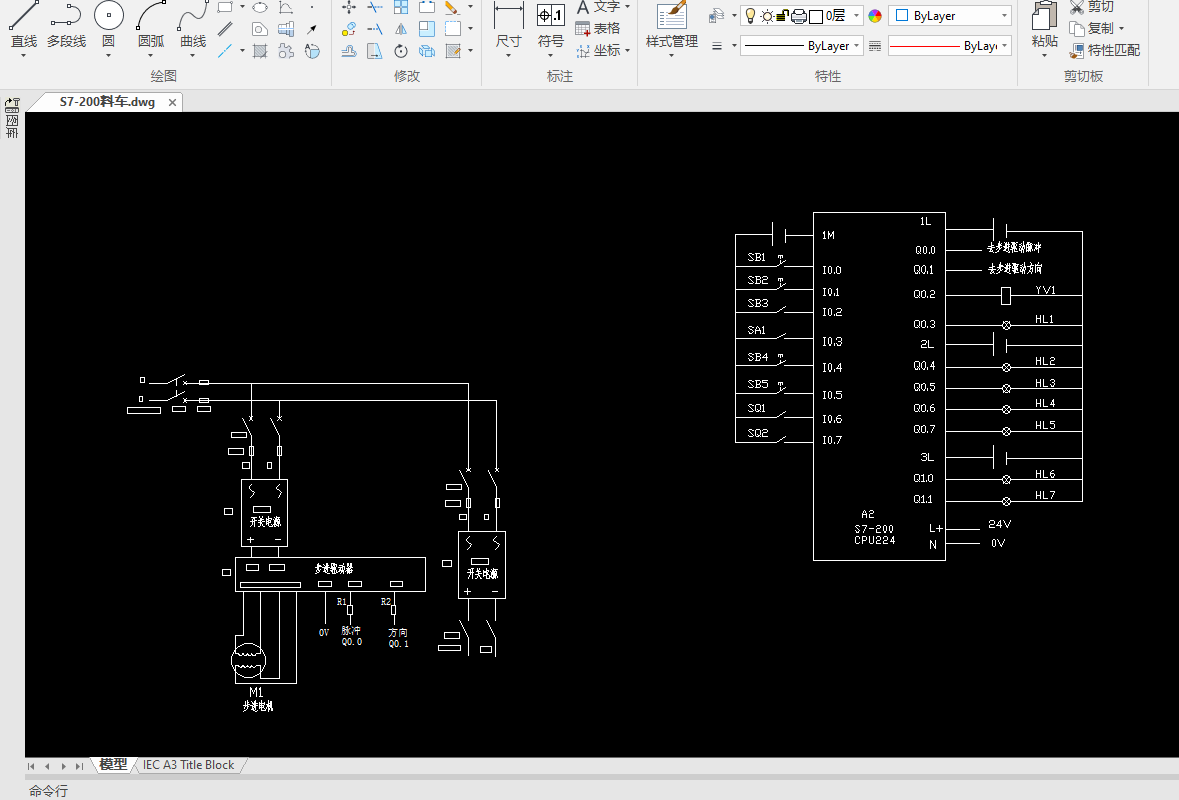Select the 多段线 (Polyline) tool
The image size is (1179, 800).
66,27
